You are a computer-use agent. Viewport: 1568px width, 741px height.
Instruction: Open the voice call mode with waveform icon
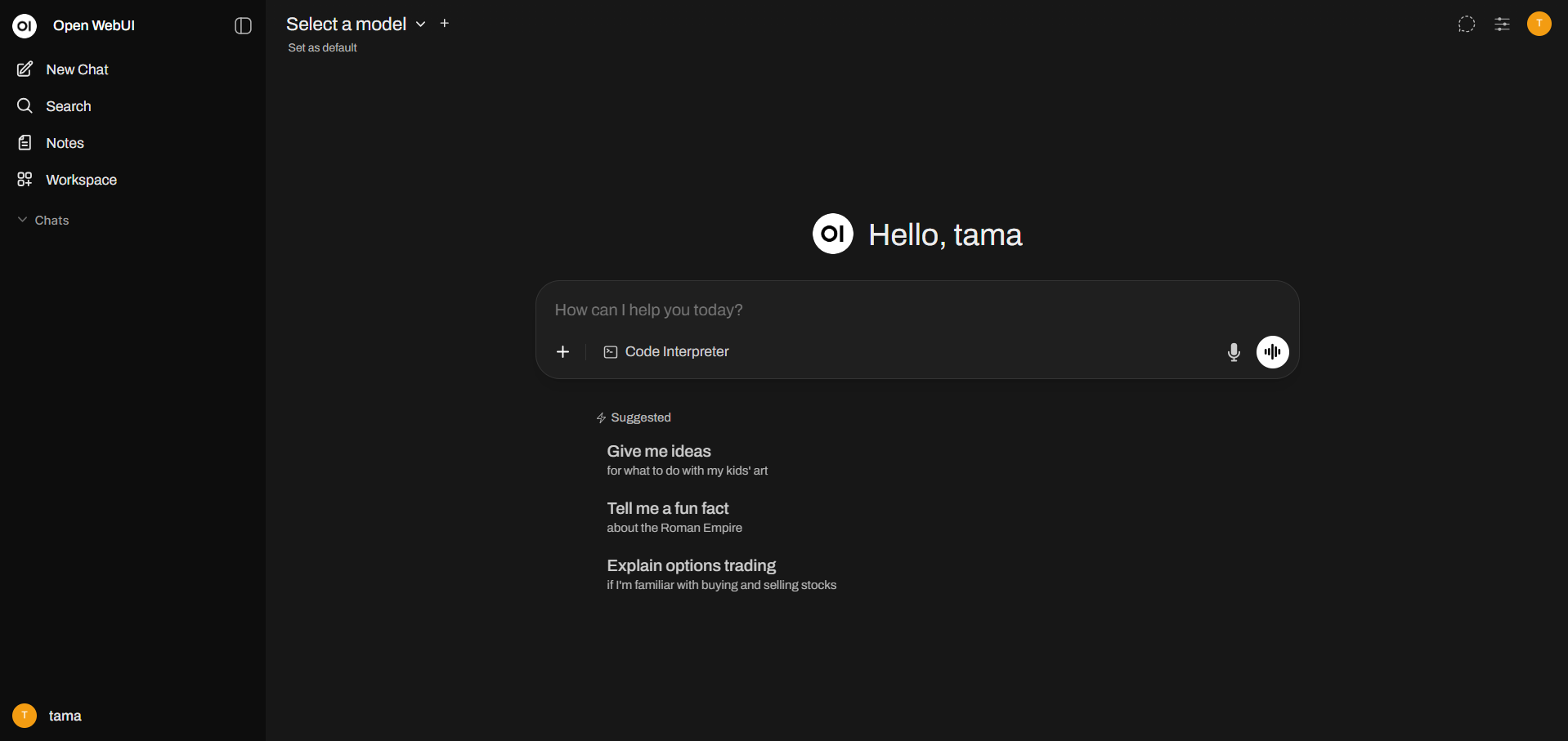[1271, 351]
